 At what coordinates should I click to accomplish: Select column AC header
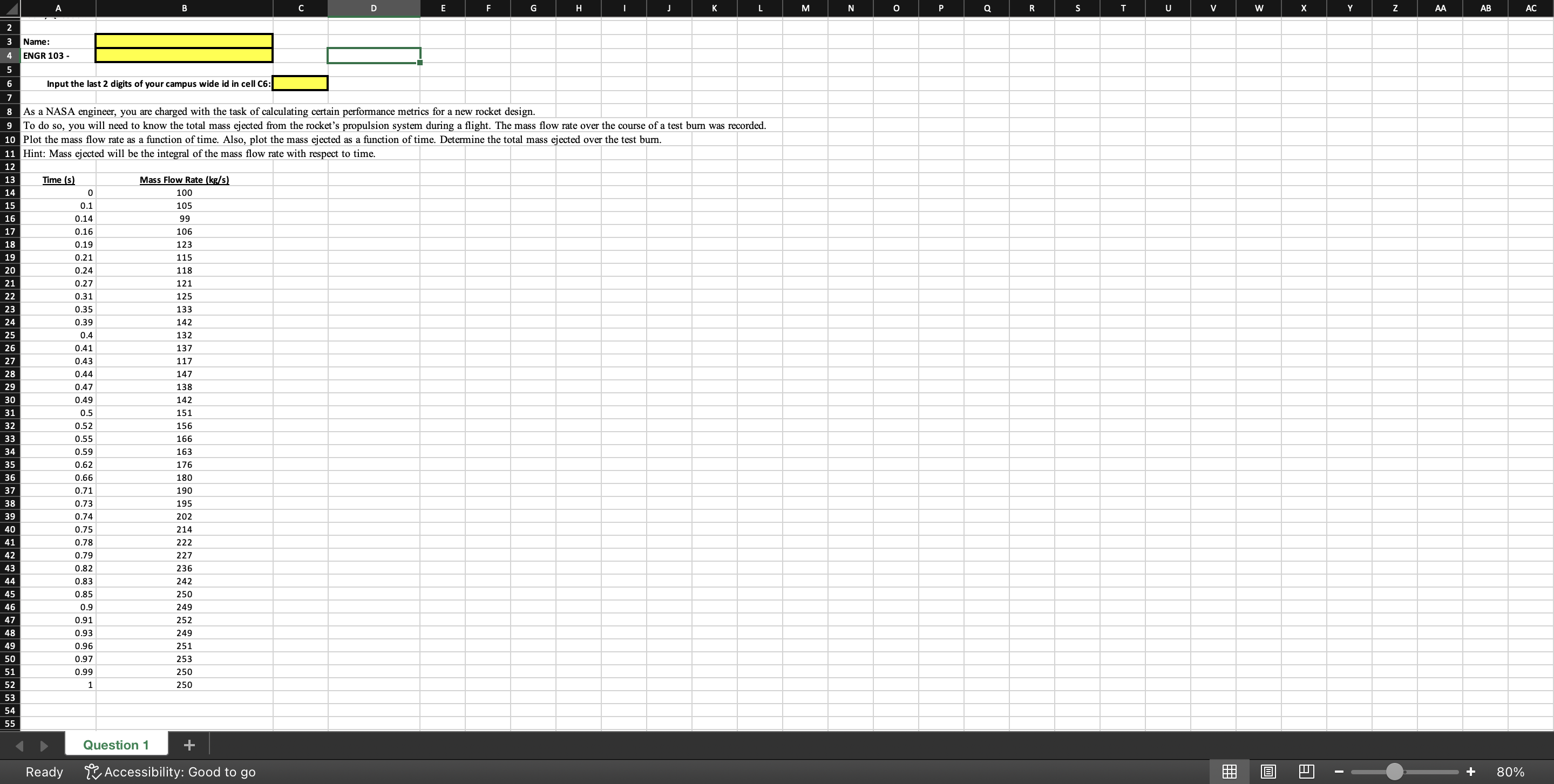click(1530, 8)
